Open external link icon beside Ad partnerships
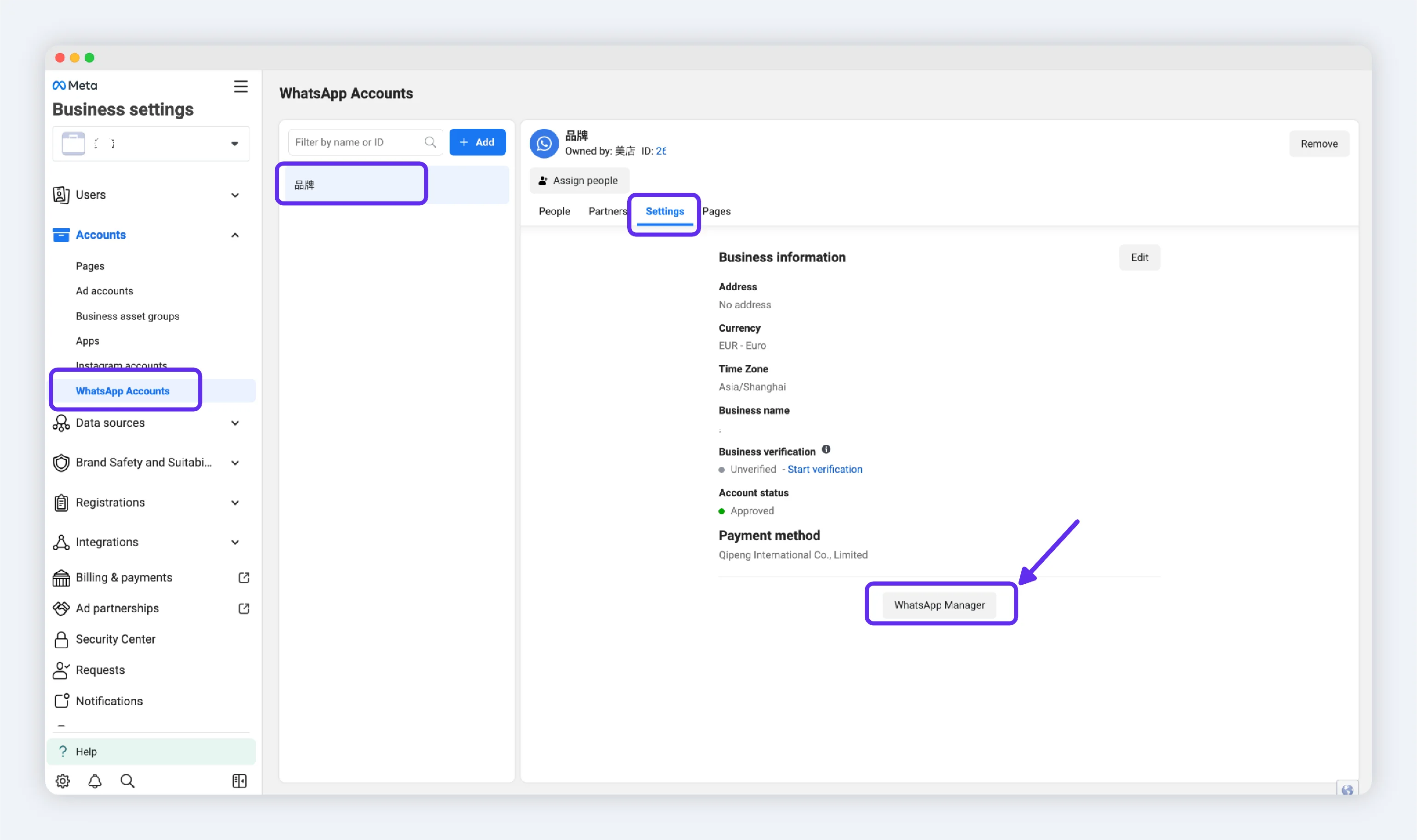Image resolution: width=1417 pixels, height=840 pixels. click(244, 609)
